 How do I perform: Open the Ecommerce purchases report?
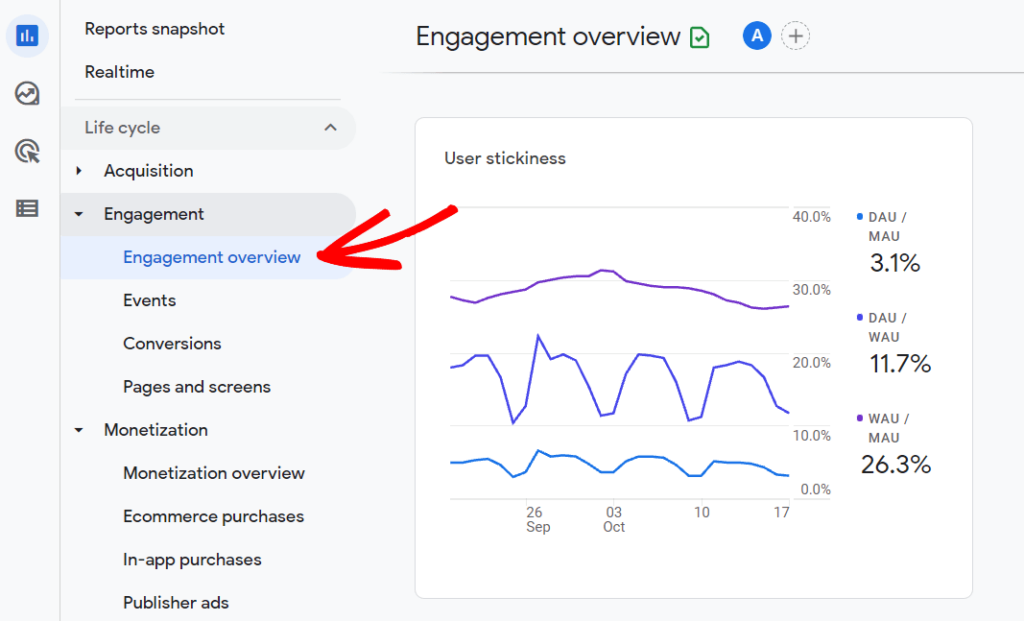point(213,516)
